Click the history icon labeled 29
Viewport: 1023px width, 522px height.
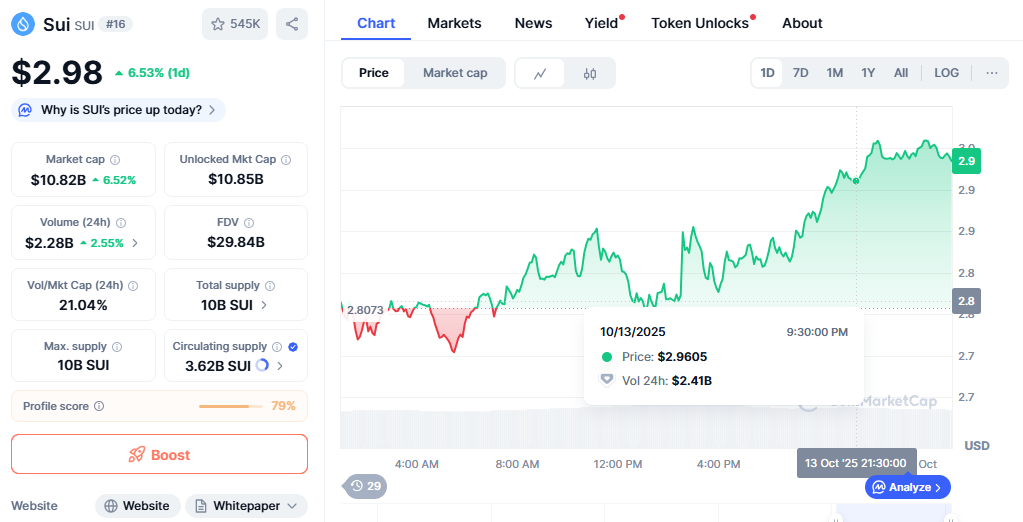365,486
